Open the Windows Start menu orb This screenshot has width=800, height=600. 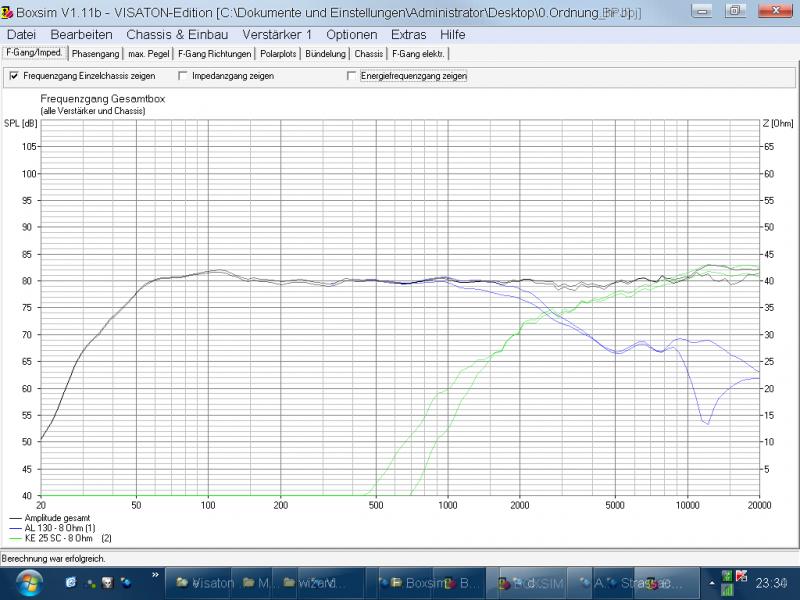click(x=27, y=581)
